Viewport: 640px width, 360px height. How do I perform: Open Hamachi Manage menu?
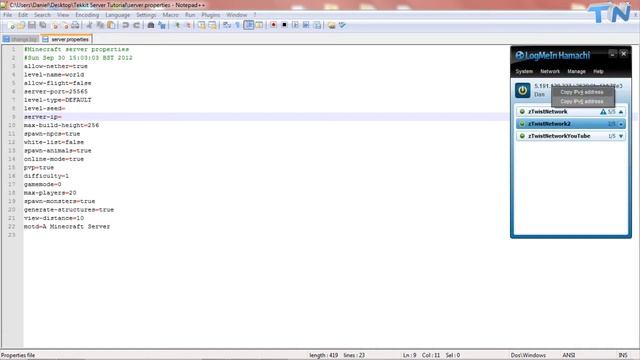click(576, 71)
